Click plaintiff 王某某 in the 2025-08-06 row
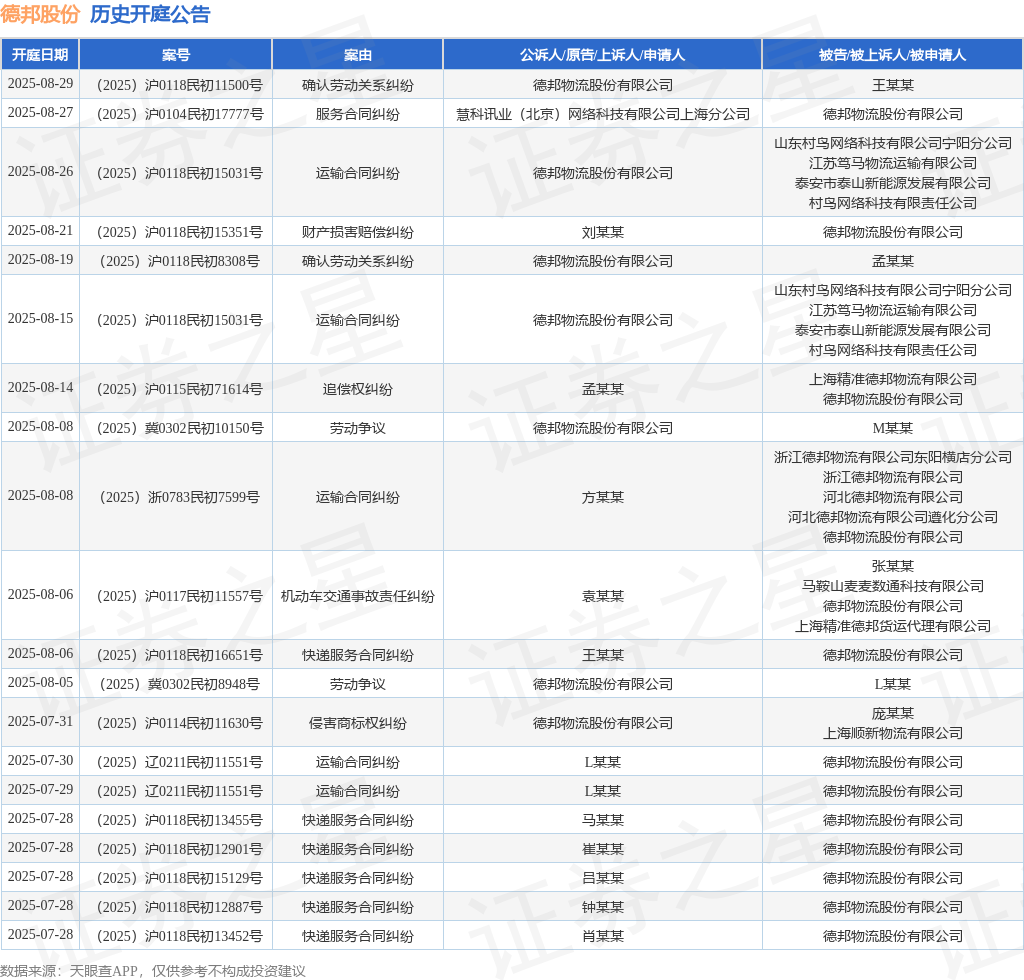The image size is (1024, 980). click(602, 655)
